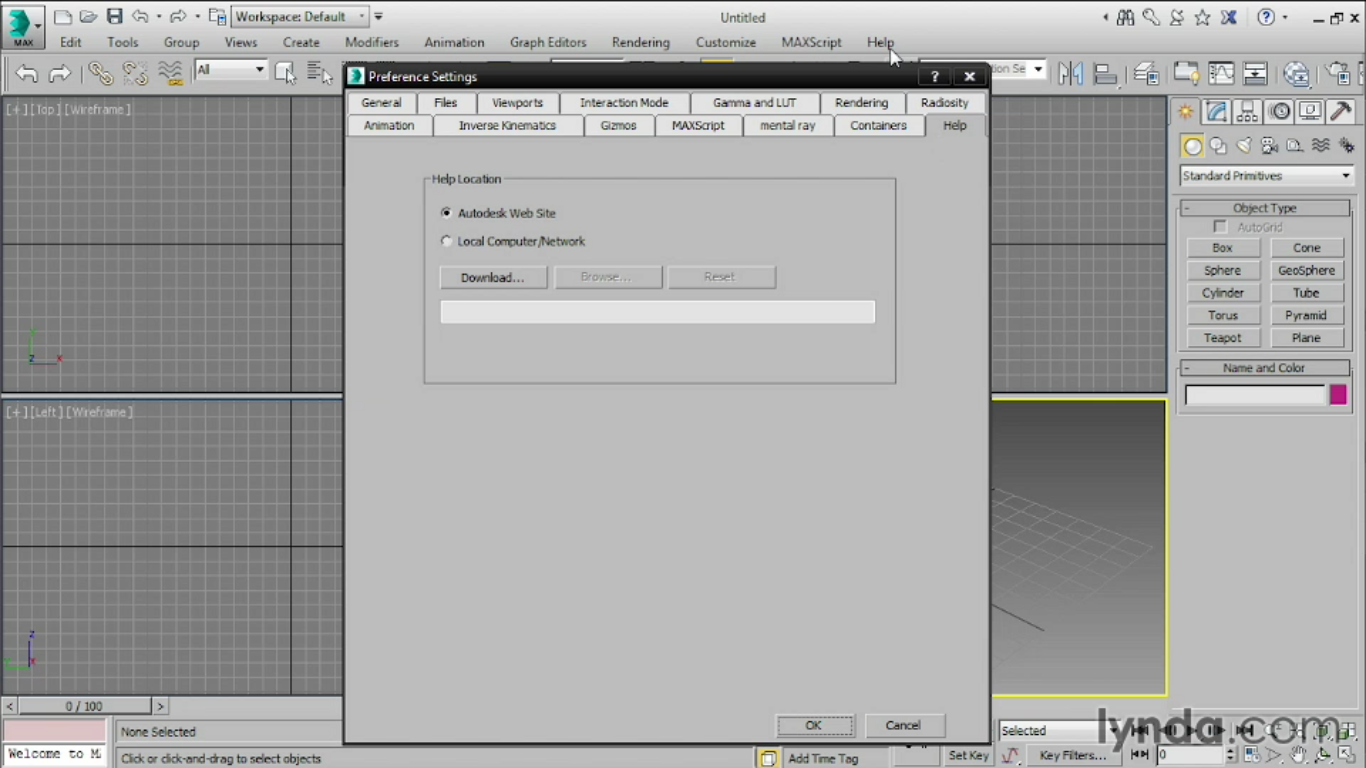Toggle the AutoGrid checkbox

pyautogui.click(x=1220, y=227)
